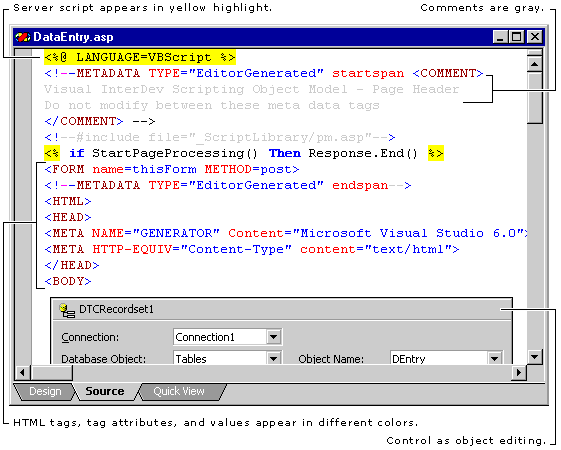Click the DTCRecordset1 control icon
The image size is (561, 450).
point(67,310)
